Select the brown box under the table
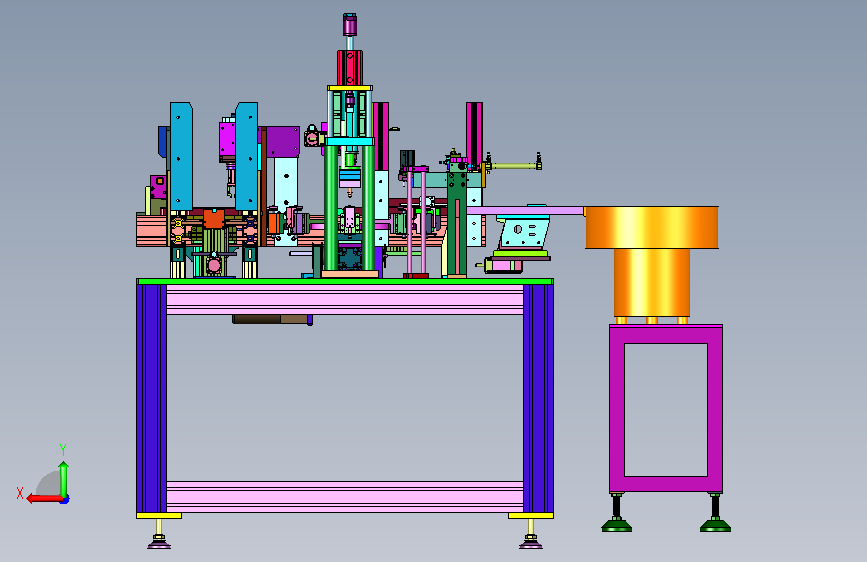Image resolution: width=867 pixels, height=562 pixels. tap(272, 319)
